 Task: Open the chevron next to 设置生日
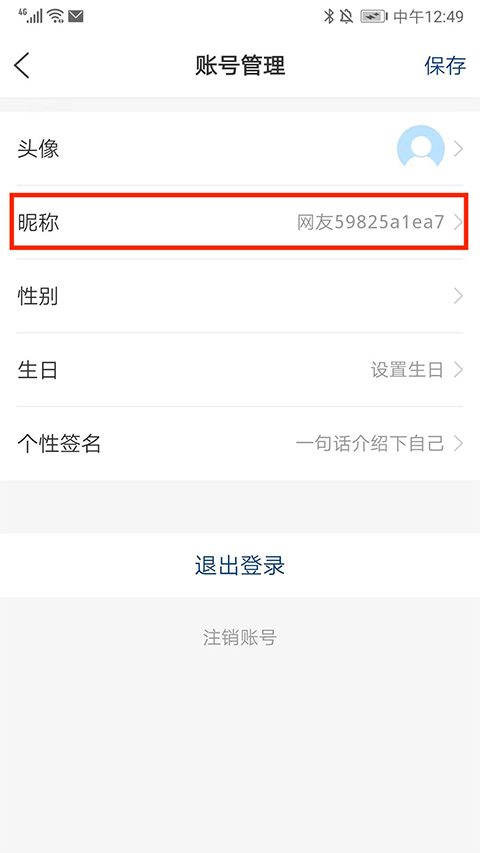(458, 370)
